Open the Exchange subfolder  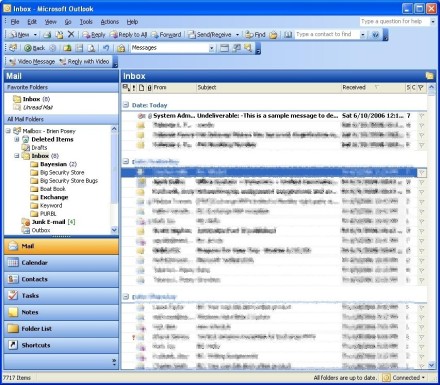pos(49,197)
